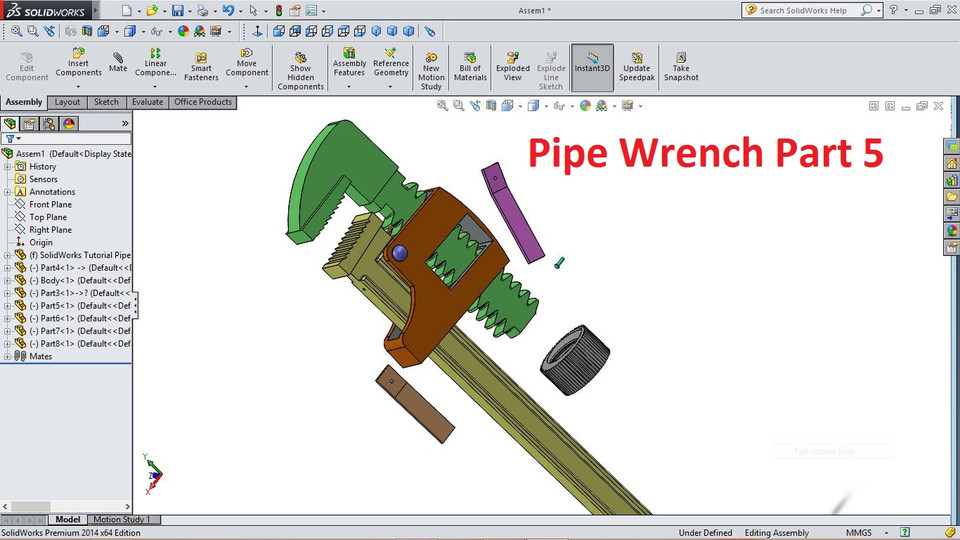Click Show Hidden Components tool
Screen dimensions: 960x540
pyautogui.click(x=300, y=71)
